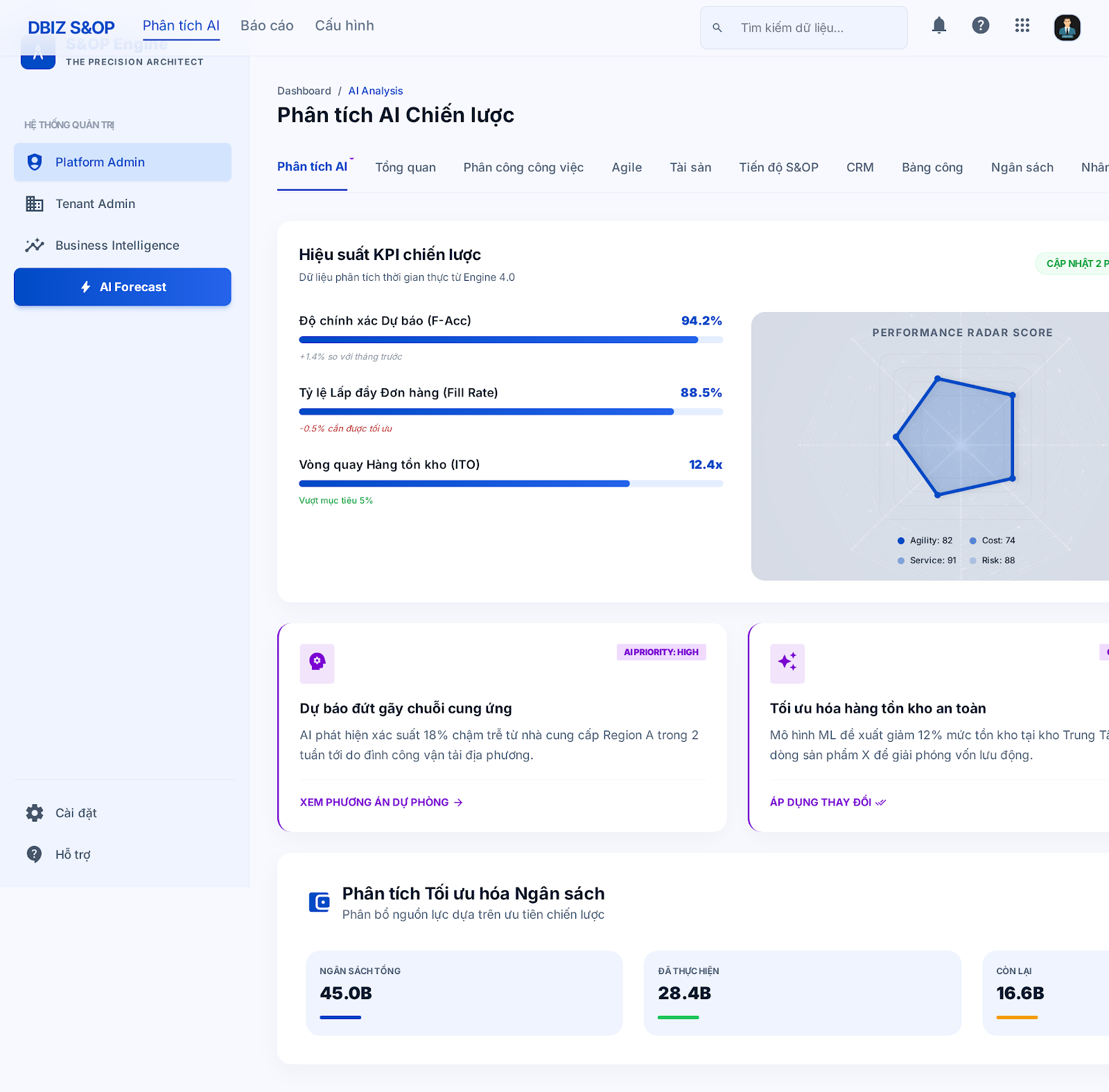Switch to Tổng quan tab
This screenshot has height=1092, width=1109.
click(x=405, y=168)
